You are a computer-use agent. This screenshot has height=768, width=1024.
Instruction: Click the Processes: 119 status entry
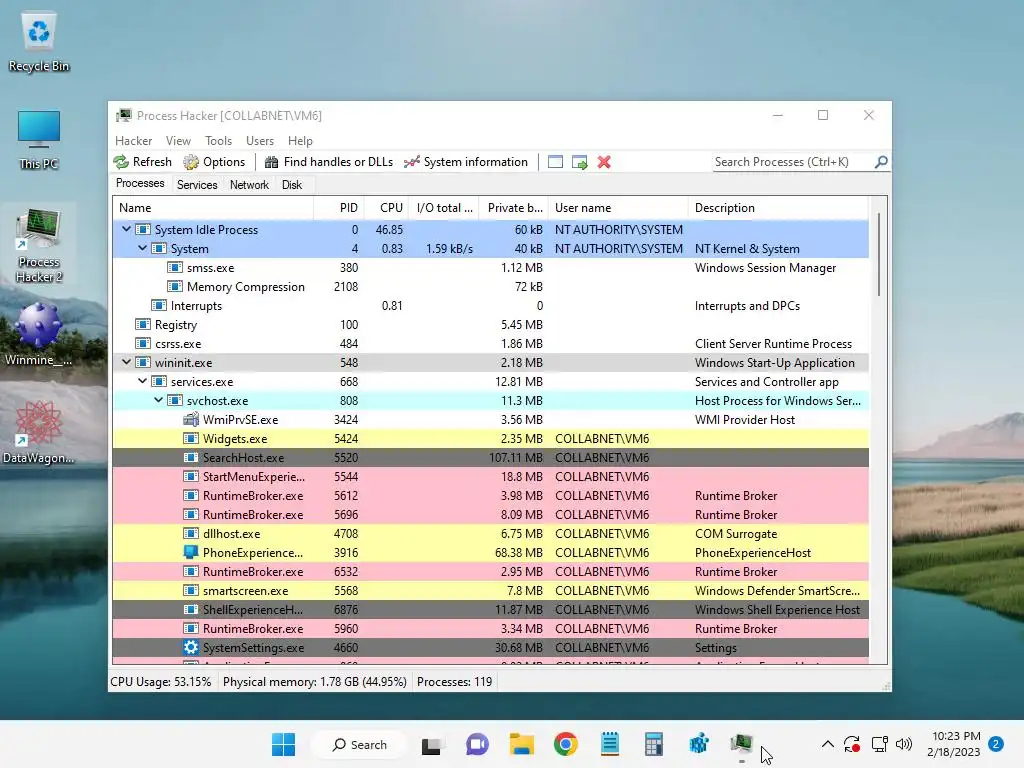[455, 682]
